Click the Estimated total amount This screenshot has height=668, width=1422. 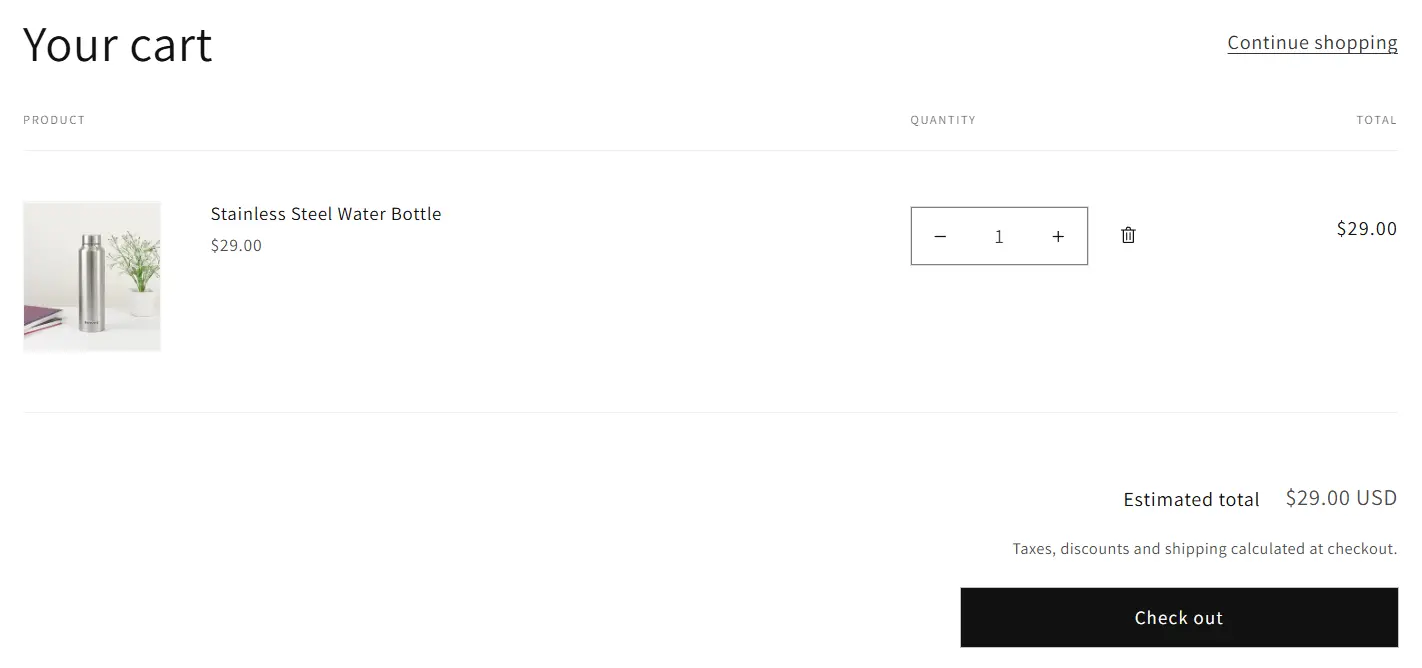pyautogui.click(x=1341, y=497)
